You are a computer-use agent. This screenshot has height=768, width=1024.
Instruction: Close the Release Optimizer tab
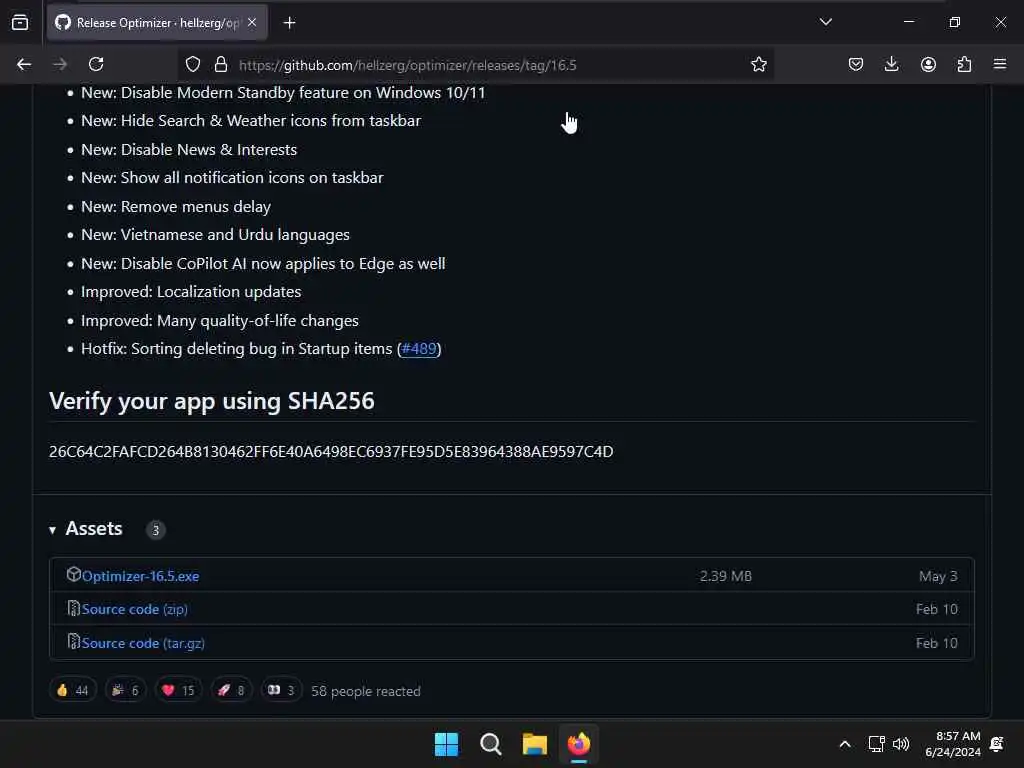pos(252,22)
